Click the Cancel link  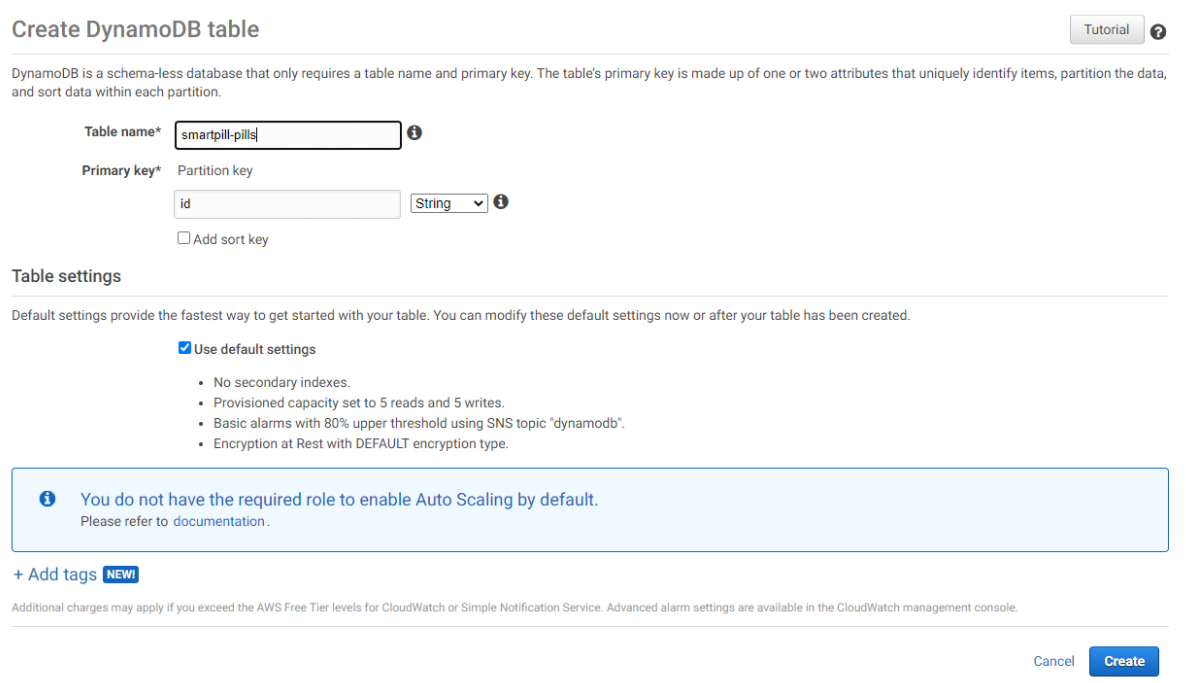(x=1054, y=661)
